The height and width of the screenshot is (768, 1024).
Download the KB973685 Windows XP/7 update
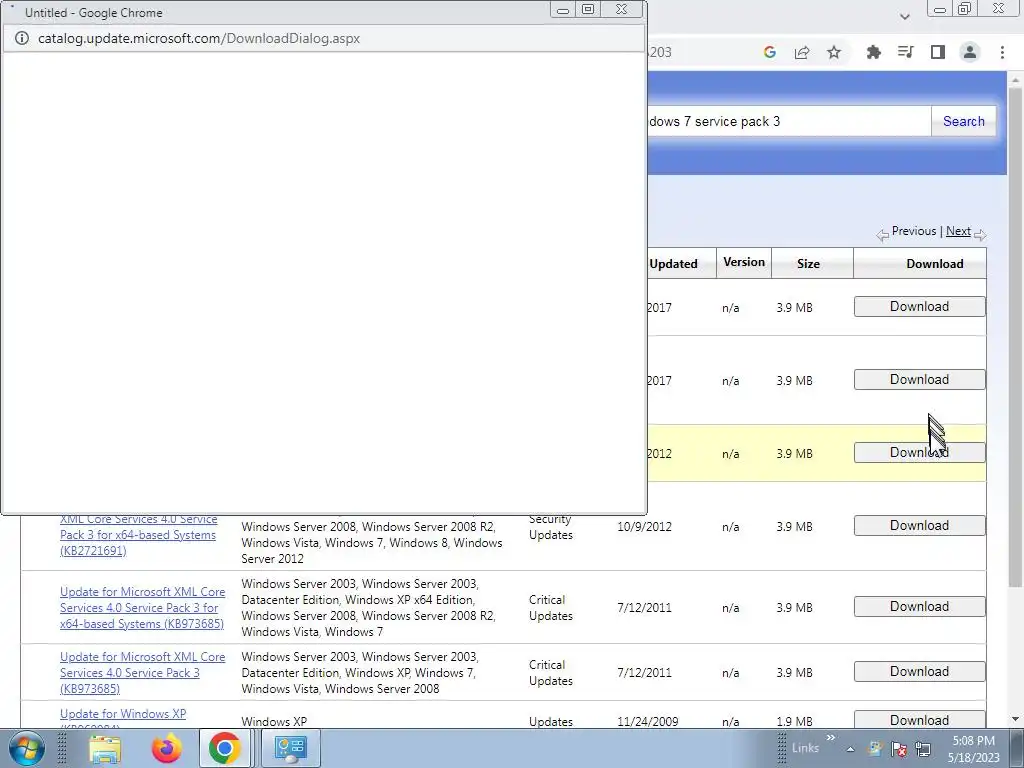[920, 672]
